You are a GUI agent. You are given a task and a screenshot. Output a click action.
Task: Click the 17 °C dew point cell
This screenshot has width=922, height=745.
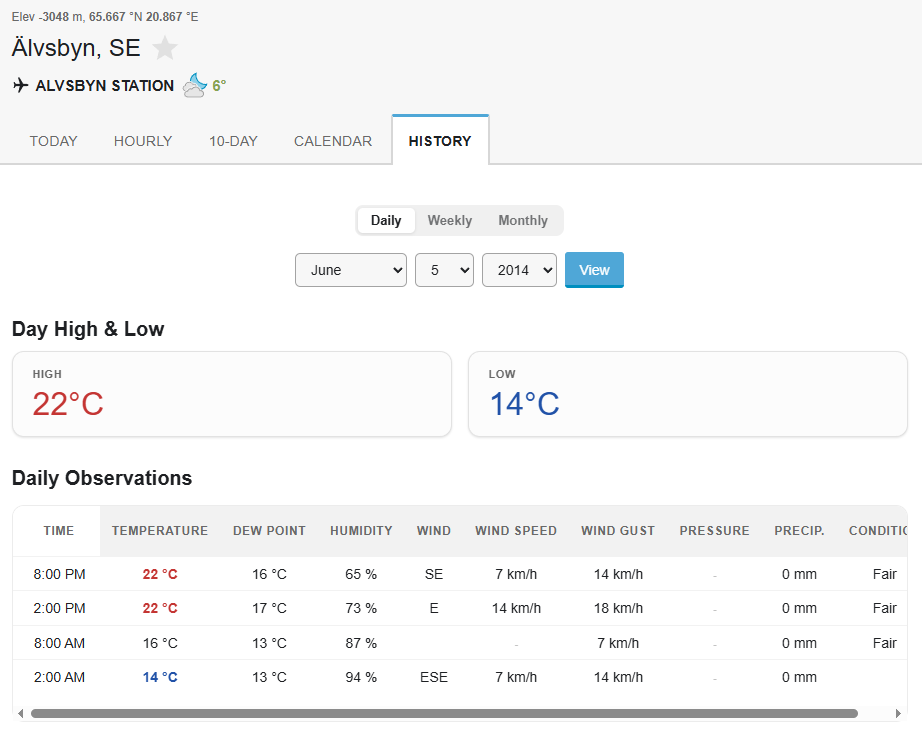(x=269, y=609)
